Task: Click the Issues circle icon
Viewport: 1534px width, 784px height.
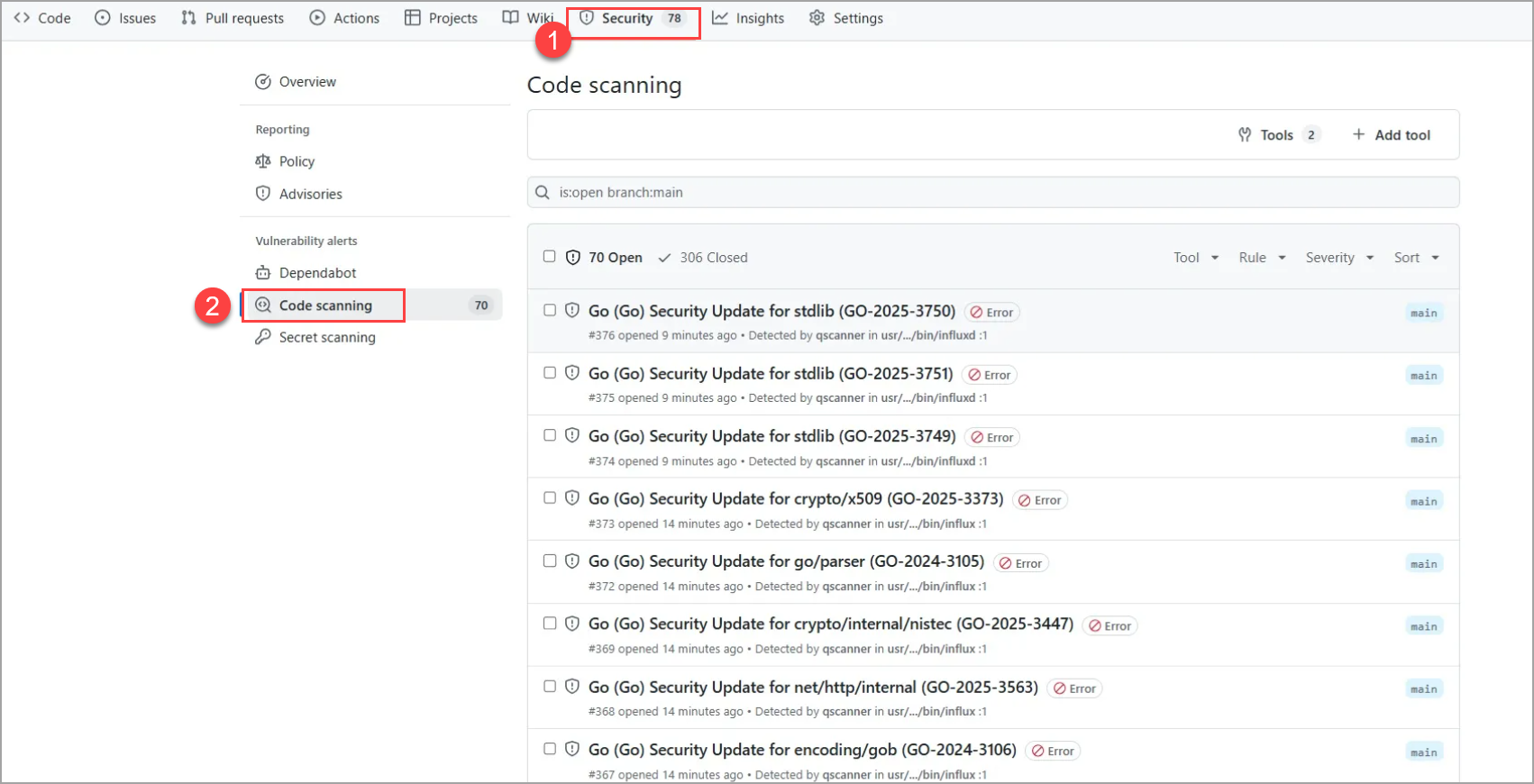Action: [x=103, y=18]
